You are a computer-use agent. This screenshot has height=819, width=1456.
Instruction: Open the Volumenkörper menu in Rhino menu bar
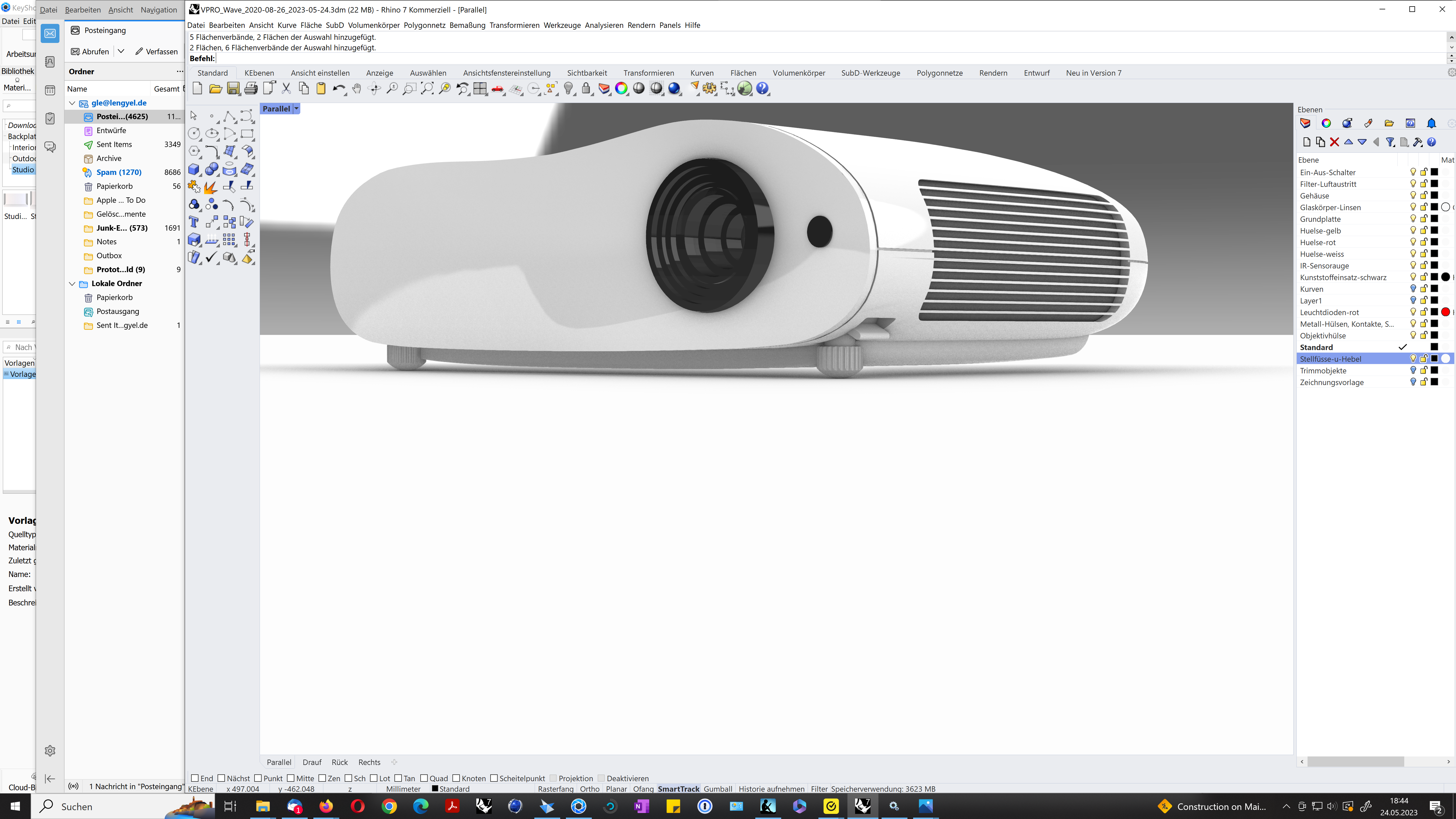coord(374,25)
